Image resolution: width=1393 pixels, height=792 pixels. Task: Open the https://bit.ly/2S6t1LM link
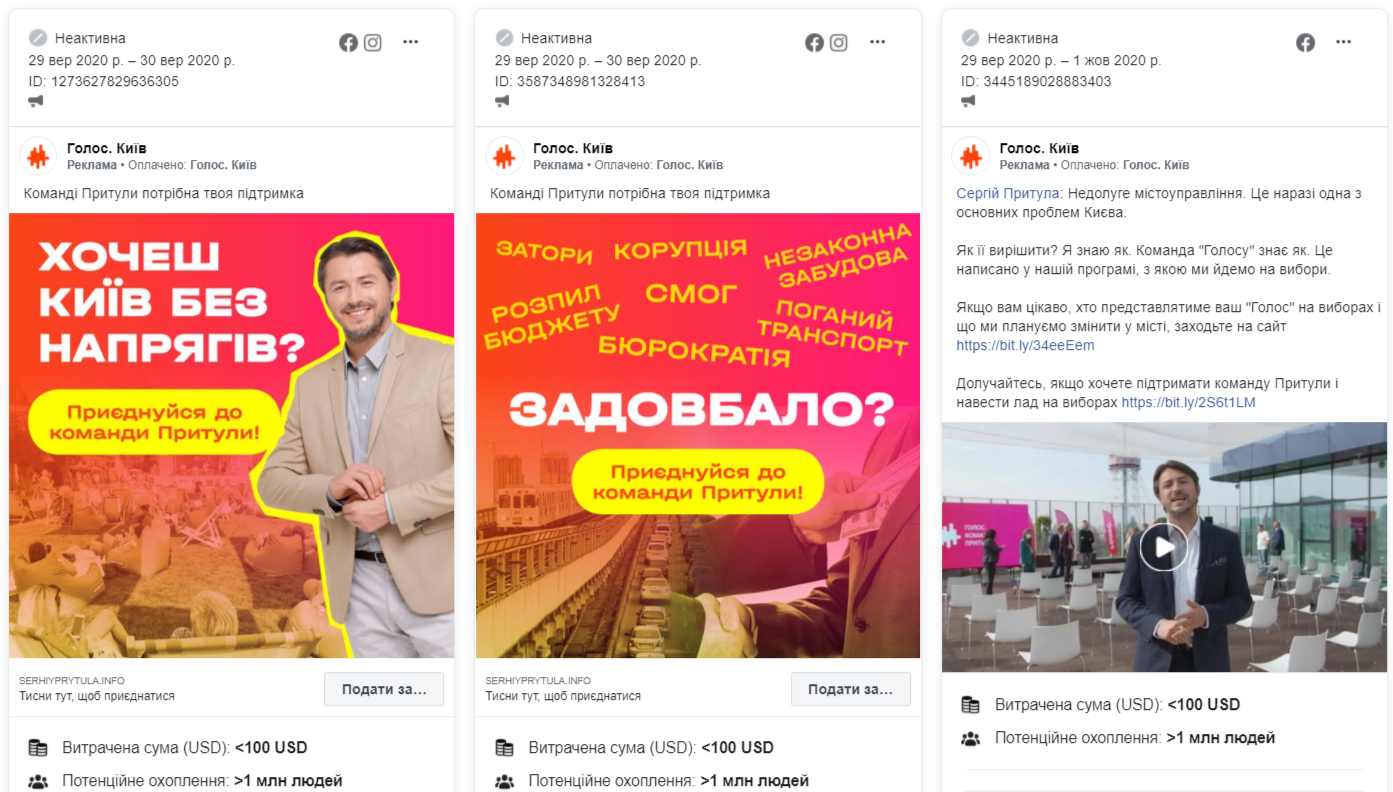pos(1188,403)
